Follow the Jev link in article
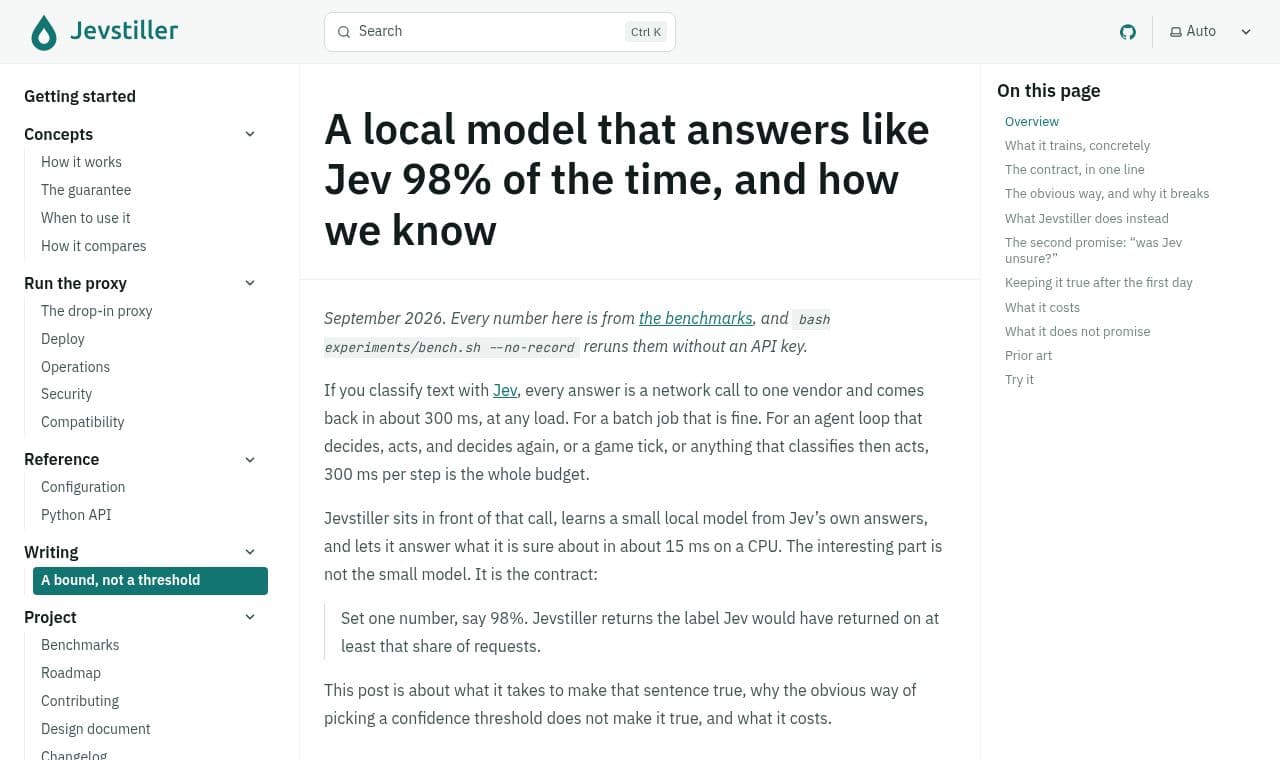The image size is (1280, 760). pyautogui.click(x=505, y=390)
